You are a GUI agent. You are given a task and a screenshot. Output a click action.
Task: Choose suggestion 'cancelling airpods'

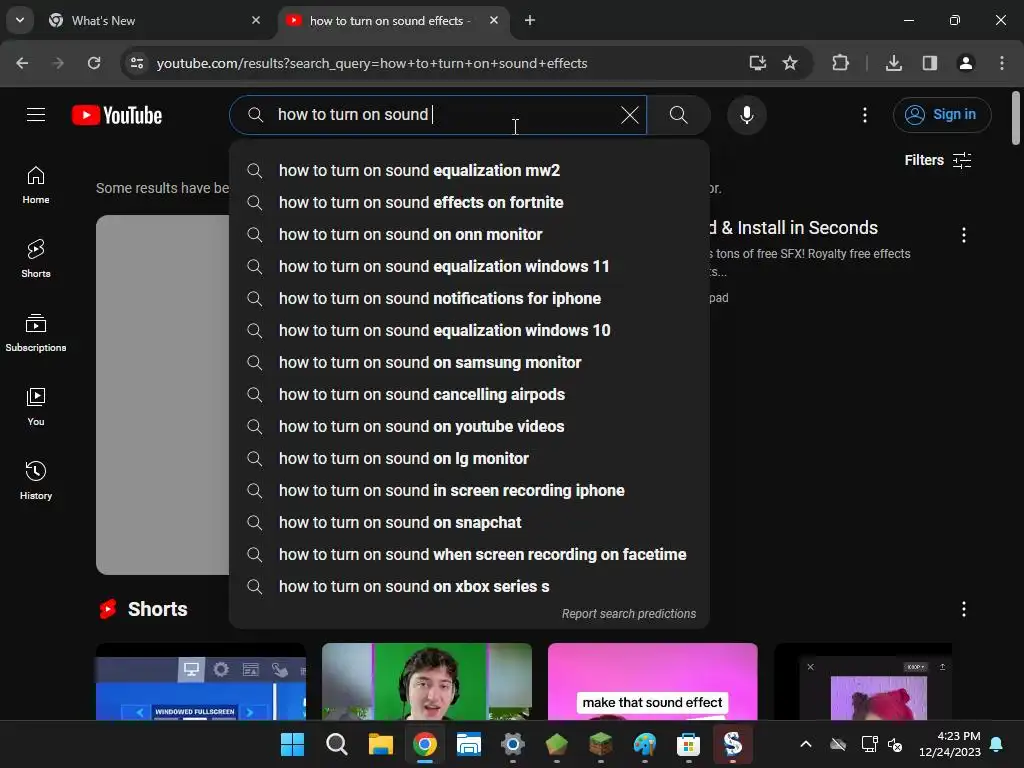coord(469,394)
